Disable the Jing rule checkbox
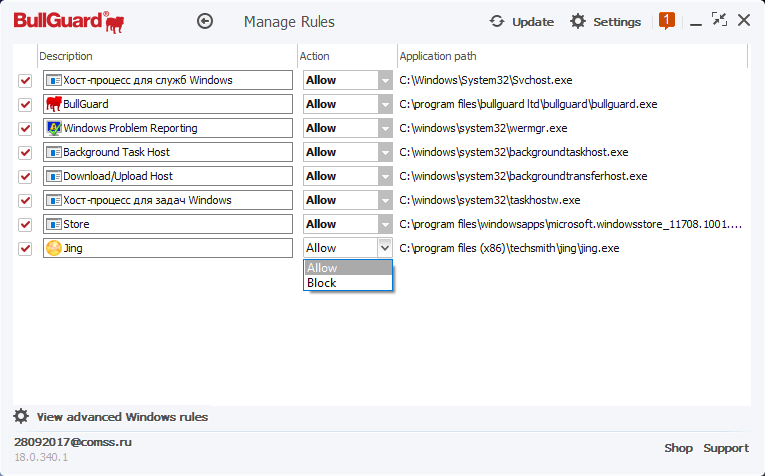 pyautogui.click(x=25, y=248)
